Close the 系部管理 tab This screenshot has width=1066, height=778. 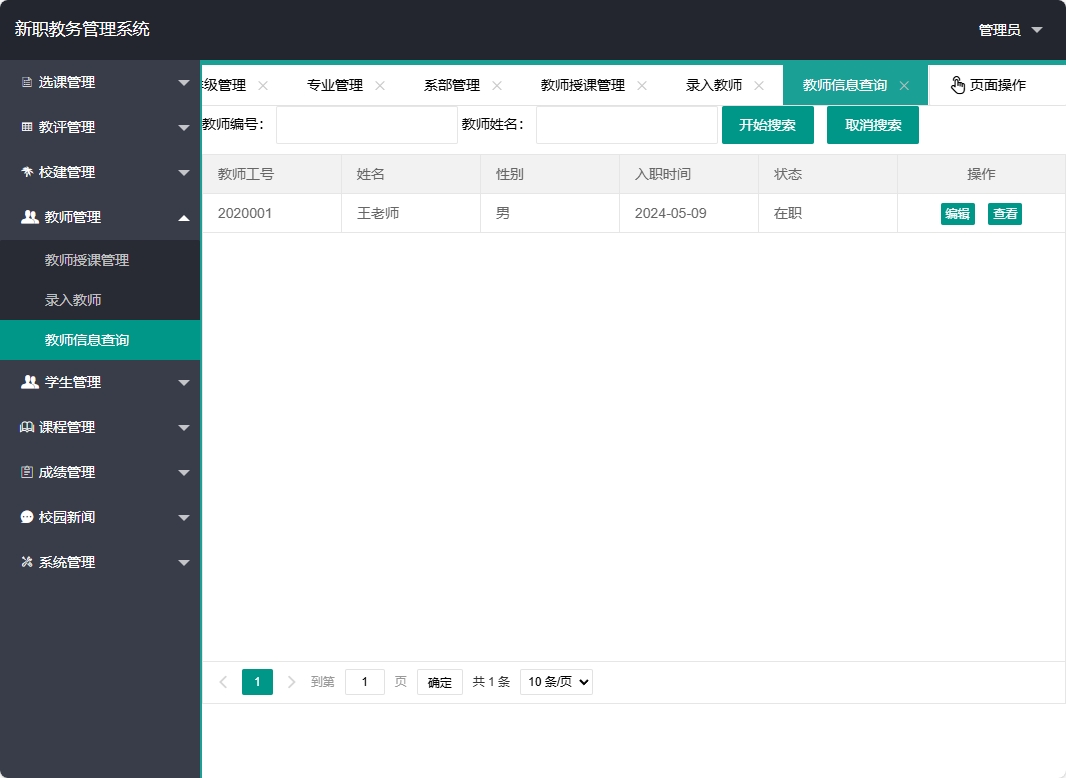pyautogui.click(x=497, y=86)
